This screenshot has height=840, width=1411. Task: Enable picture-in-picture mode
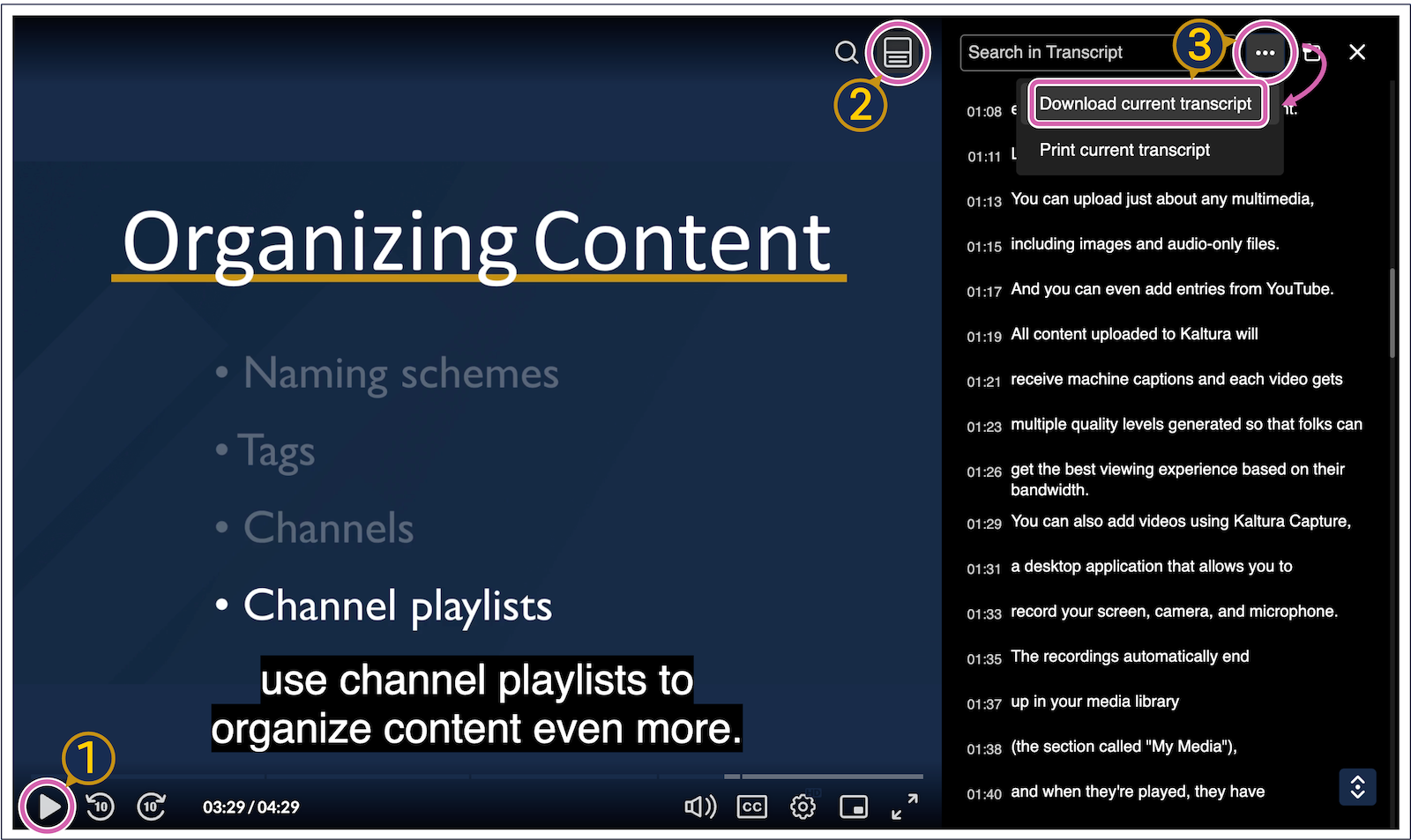pyautogui.click(x=854, y=806)
